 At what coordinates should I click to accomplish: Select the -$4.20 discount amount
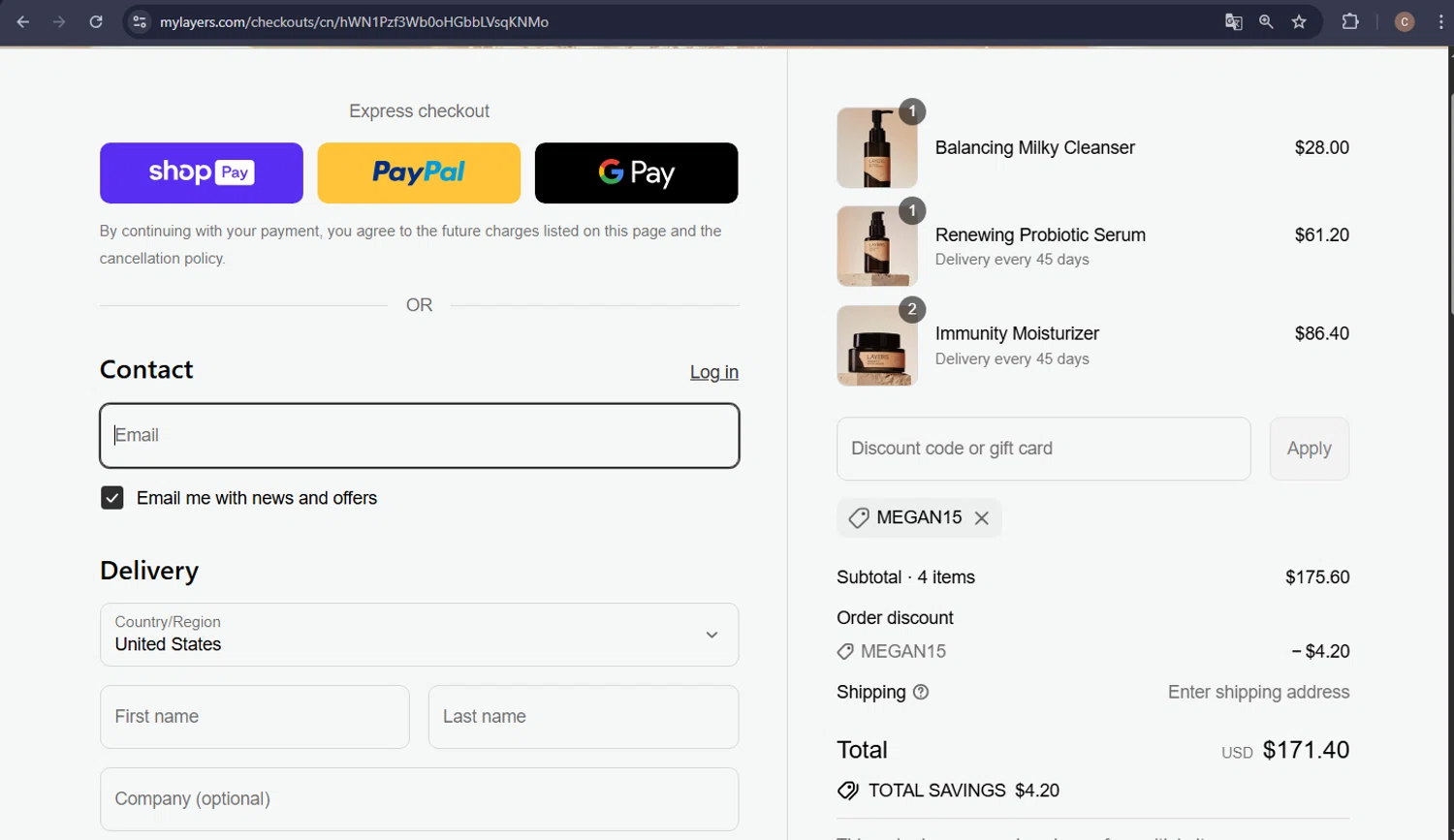(1320, 652)
